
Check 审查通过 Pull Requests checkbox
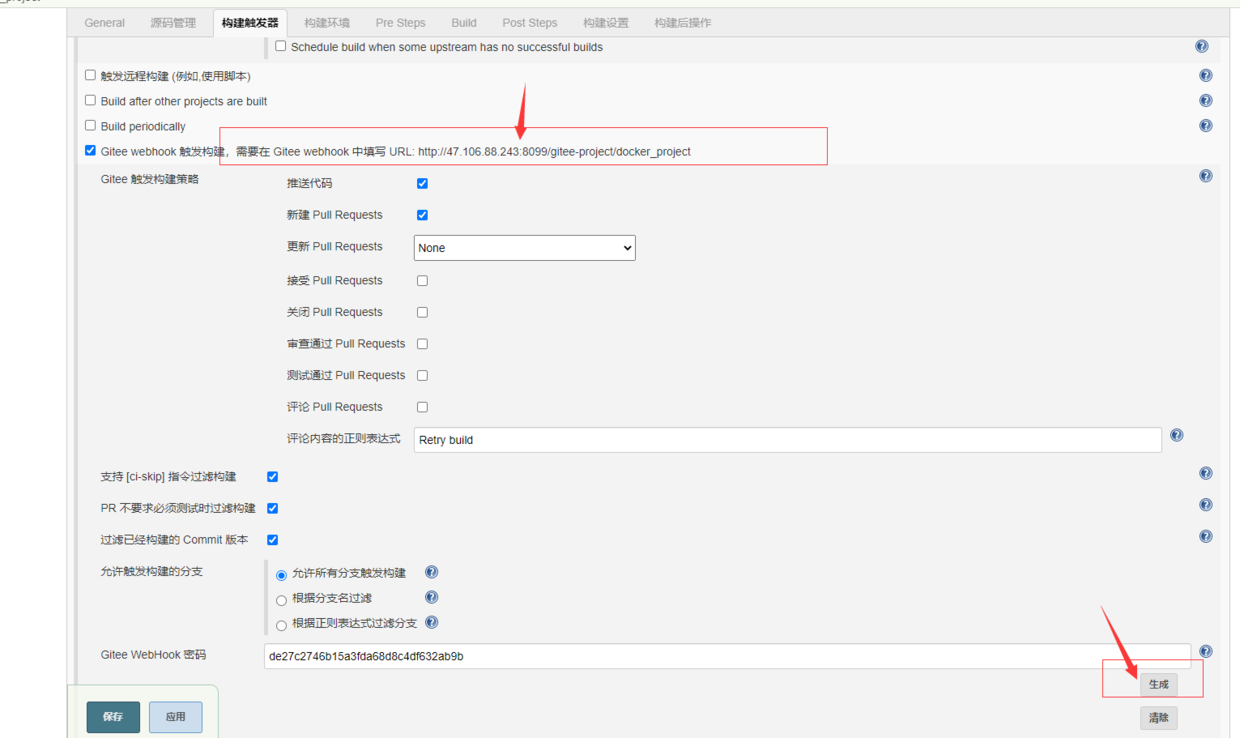pyautogui.click(x=422, y=344)
